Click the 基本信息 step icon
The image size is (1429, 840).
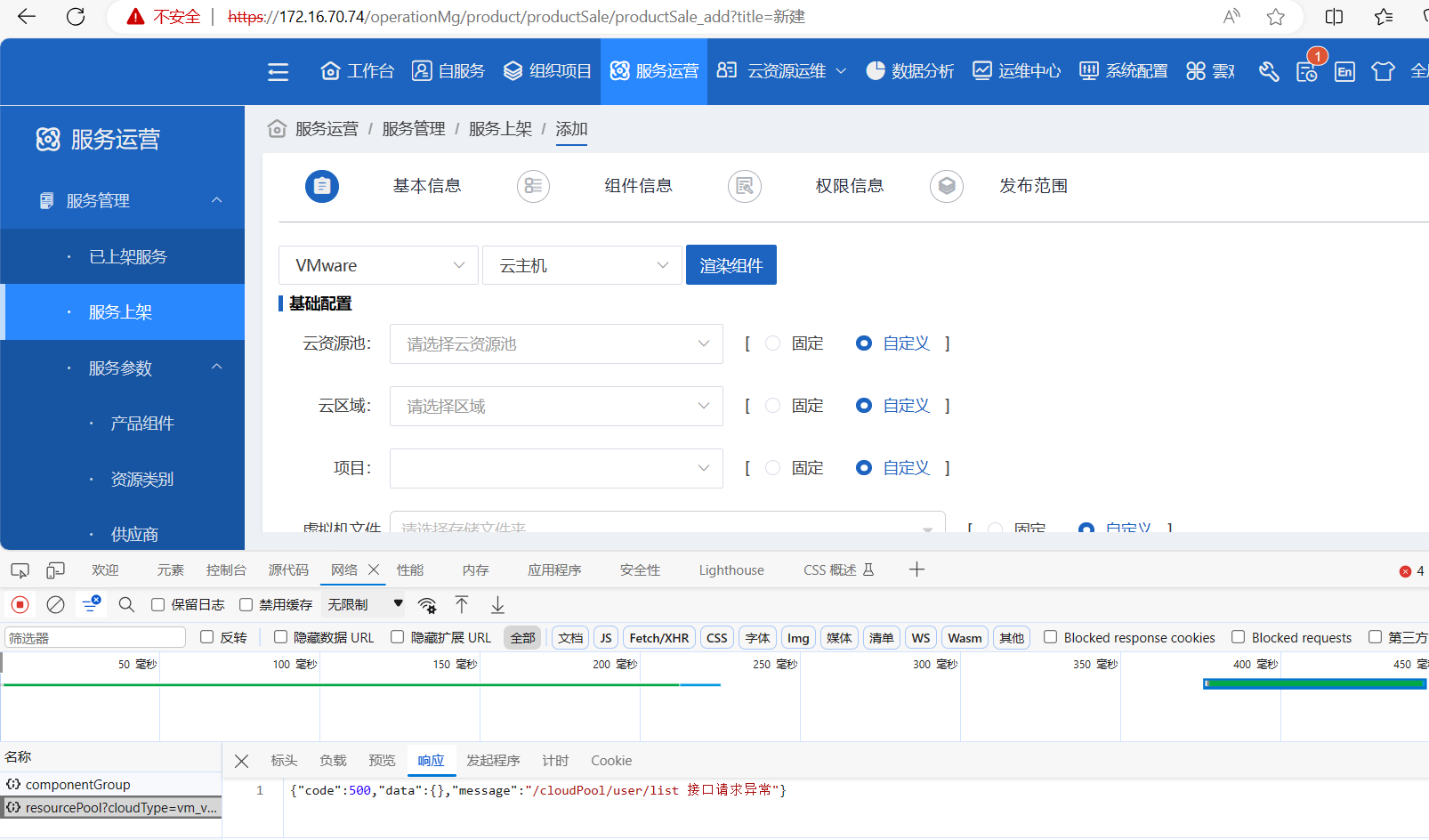pyautogui.click(x=322, y=186)
